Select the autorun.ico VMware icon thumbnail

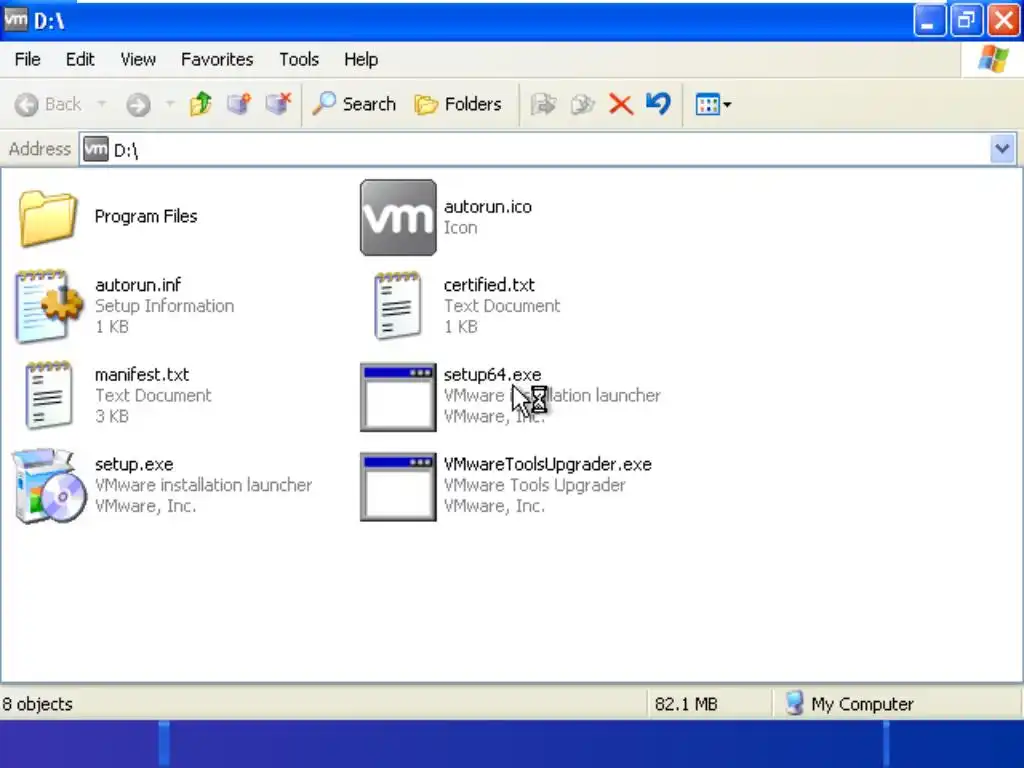(398, 217)
